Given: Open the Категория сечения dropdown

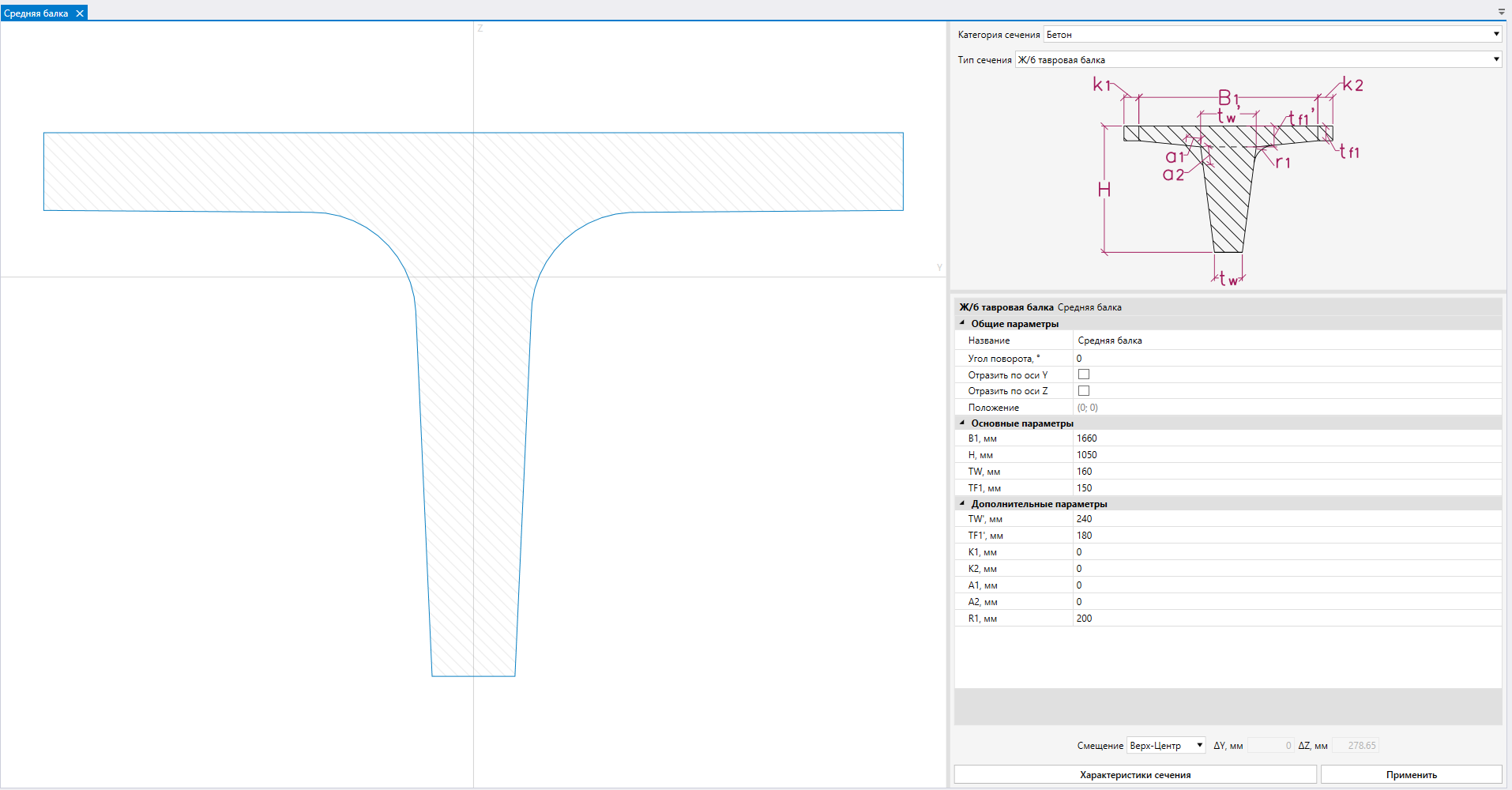Looking at the screenshot, I should [x=1273, y=34].
